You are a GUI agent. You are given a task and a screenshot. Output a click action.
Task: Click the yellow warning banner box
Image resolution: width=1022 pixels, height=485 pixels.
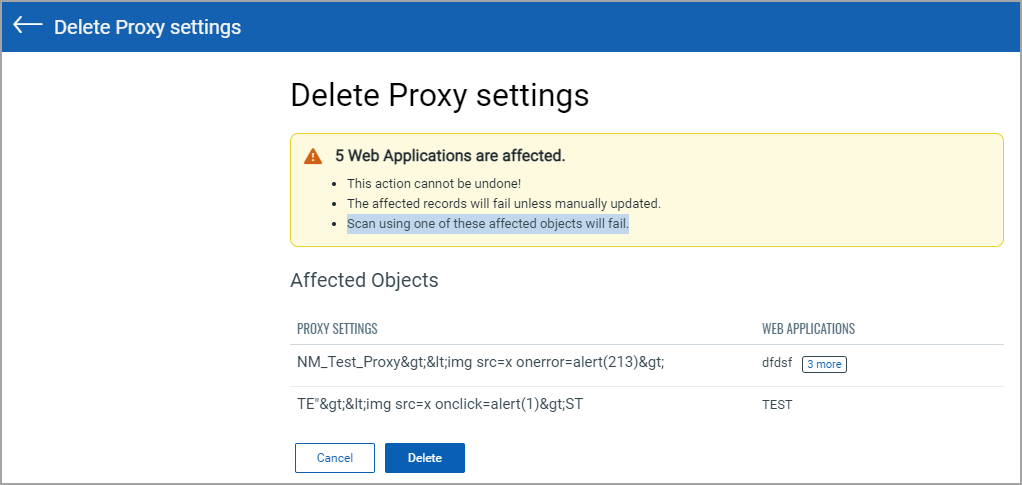[x=647, y=190]
